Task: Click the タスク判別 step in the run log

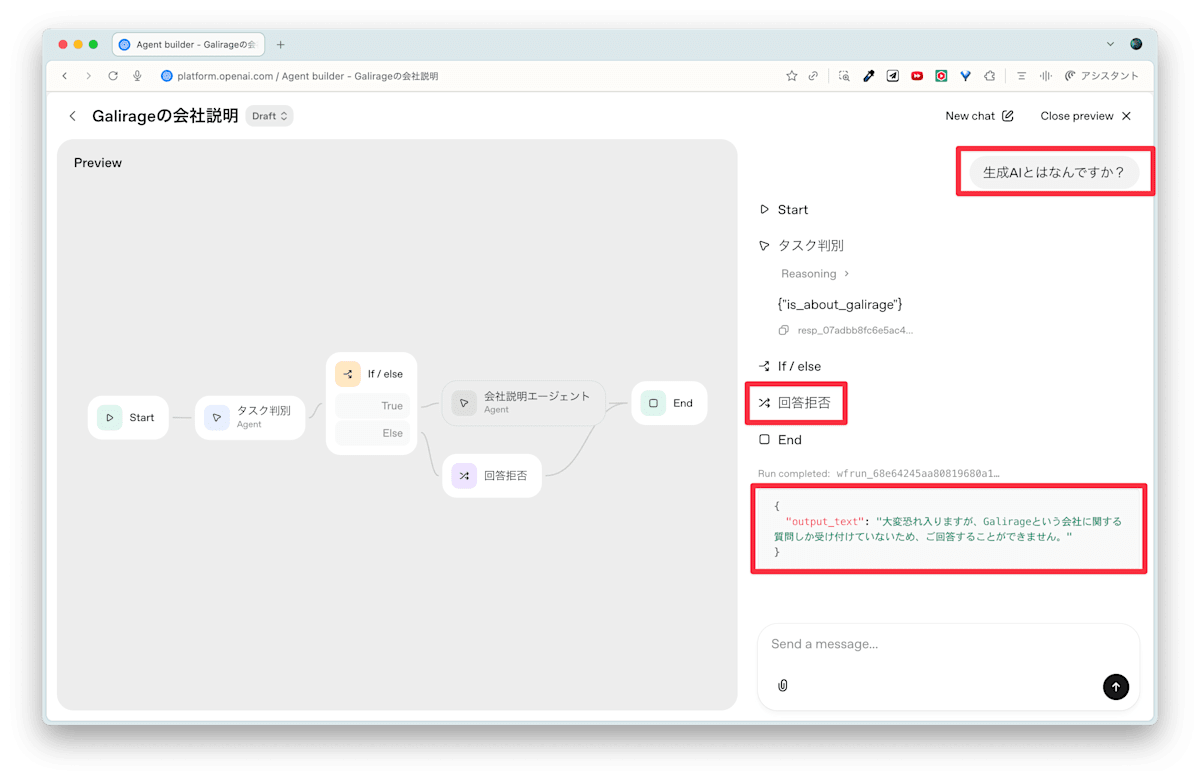Action: click(x=801, y=246)
